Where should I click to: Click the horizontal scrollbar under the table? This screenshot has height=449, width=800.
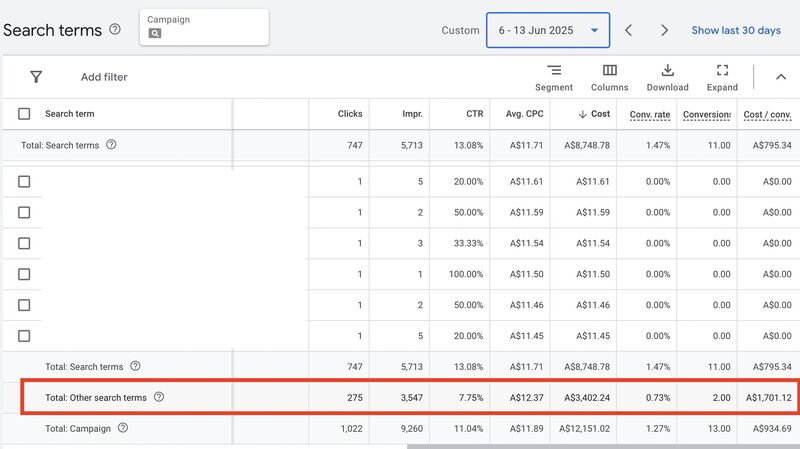pos(603,446)
